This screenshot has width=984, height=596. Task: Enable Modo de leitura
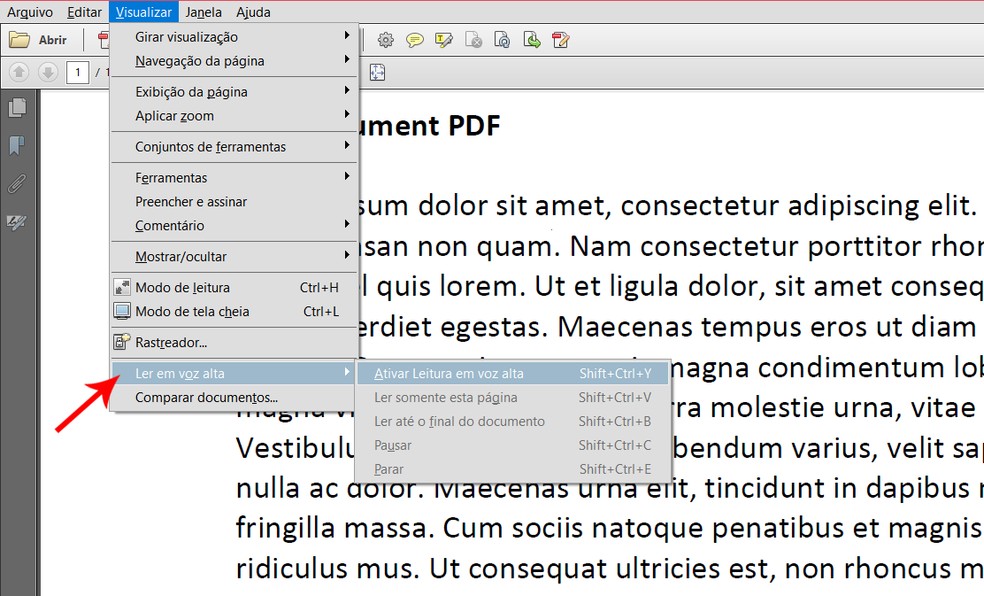point(234,287)
